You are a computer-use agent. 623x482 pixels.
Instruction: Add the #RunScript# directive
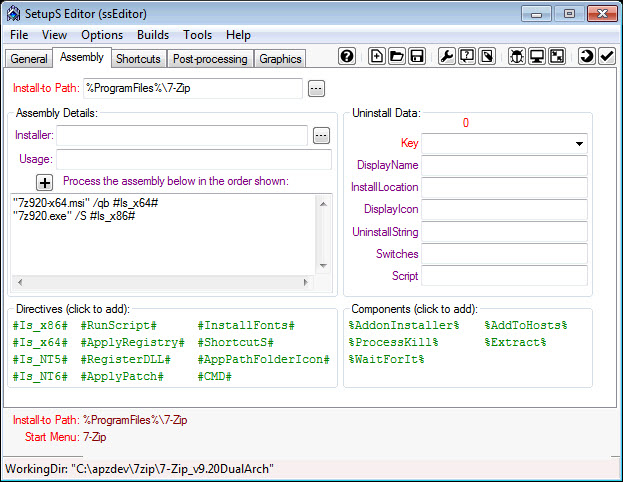pos(119,326)
